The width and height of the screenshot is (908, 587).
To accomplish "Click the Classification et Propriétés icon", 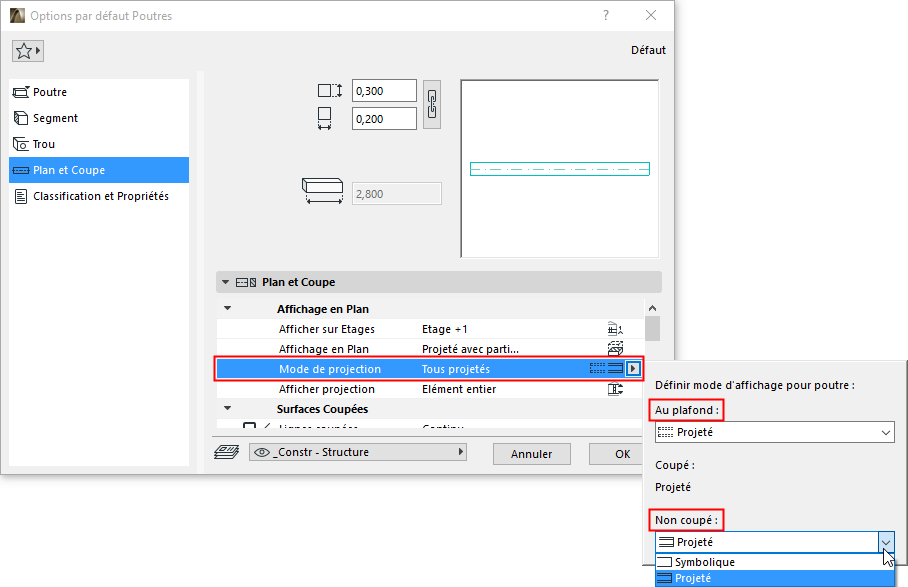I will [x=21, y=196].
